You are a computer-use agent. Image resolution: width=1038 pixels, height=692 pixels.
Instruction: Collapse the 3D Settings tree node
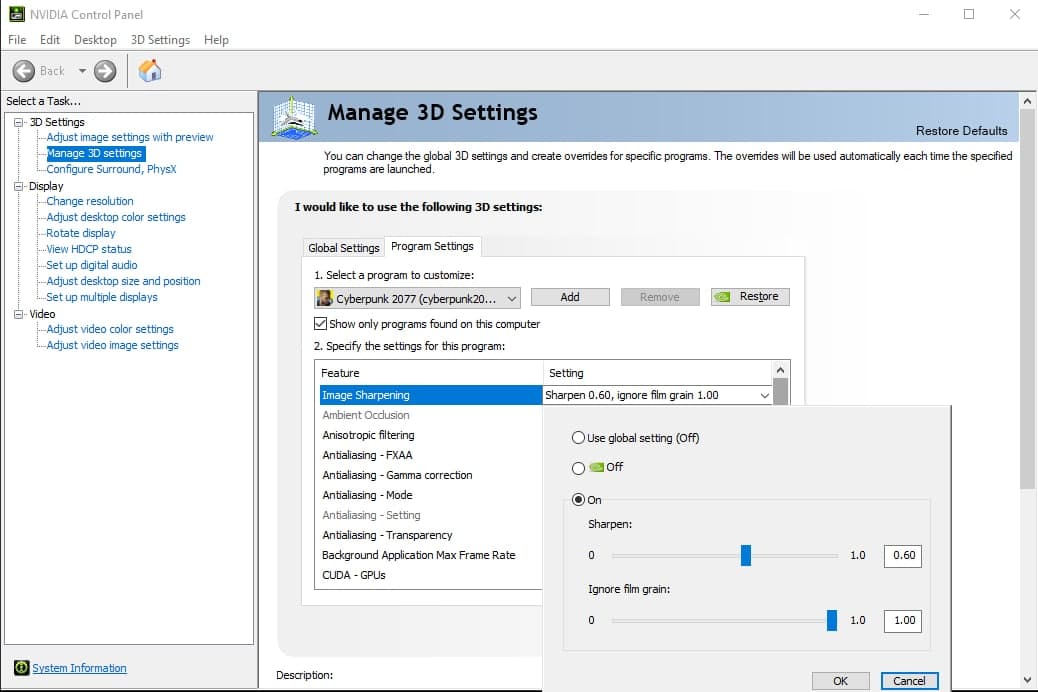coord(19,122)
